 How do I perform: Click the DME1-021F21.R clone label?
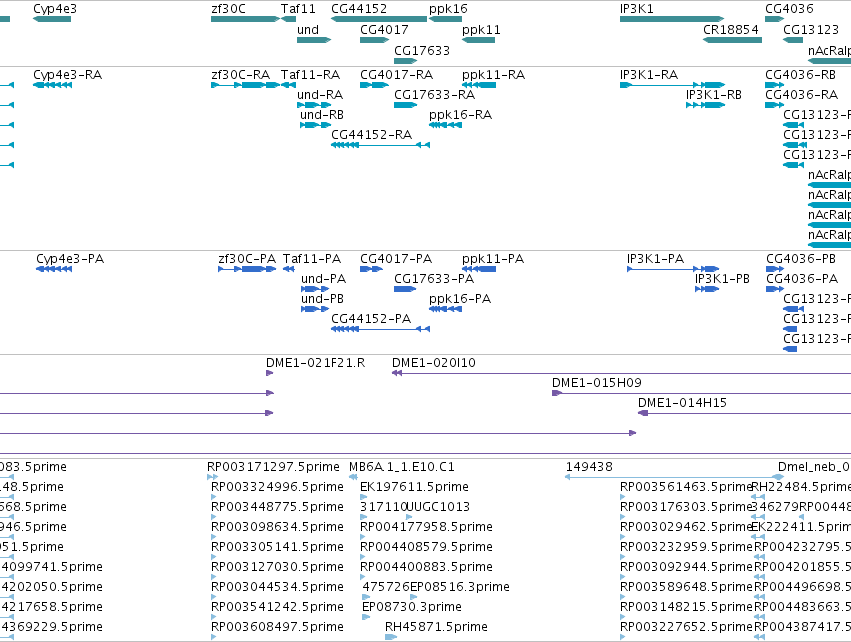point(315,363)
